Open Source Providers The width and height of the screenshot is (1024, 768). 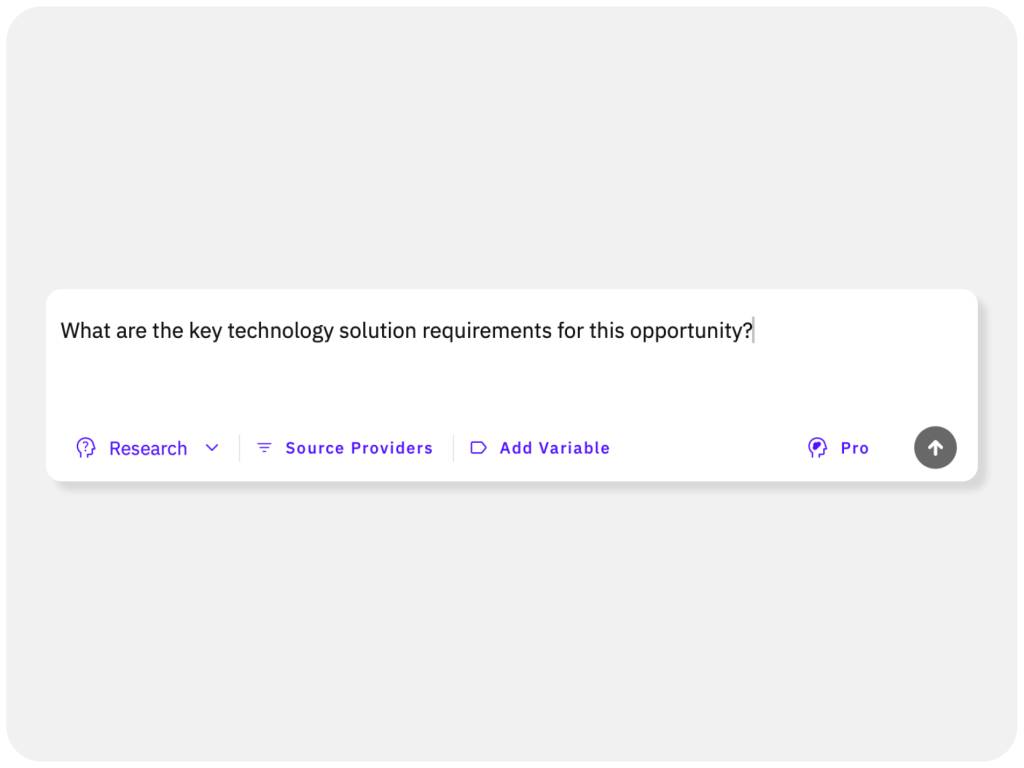[x=359, y=448]
